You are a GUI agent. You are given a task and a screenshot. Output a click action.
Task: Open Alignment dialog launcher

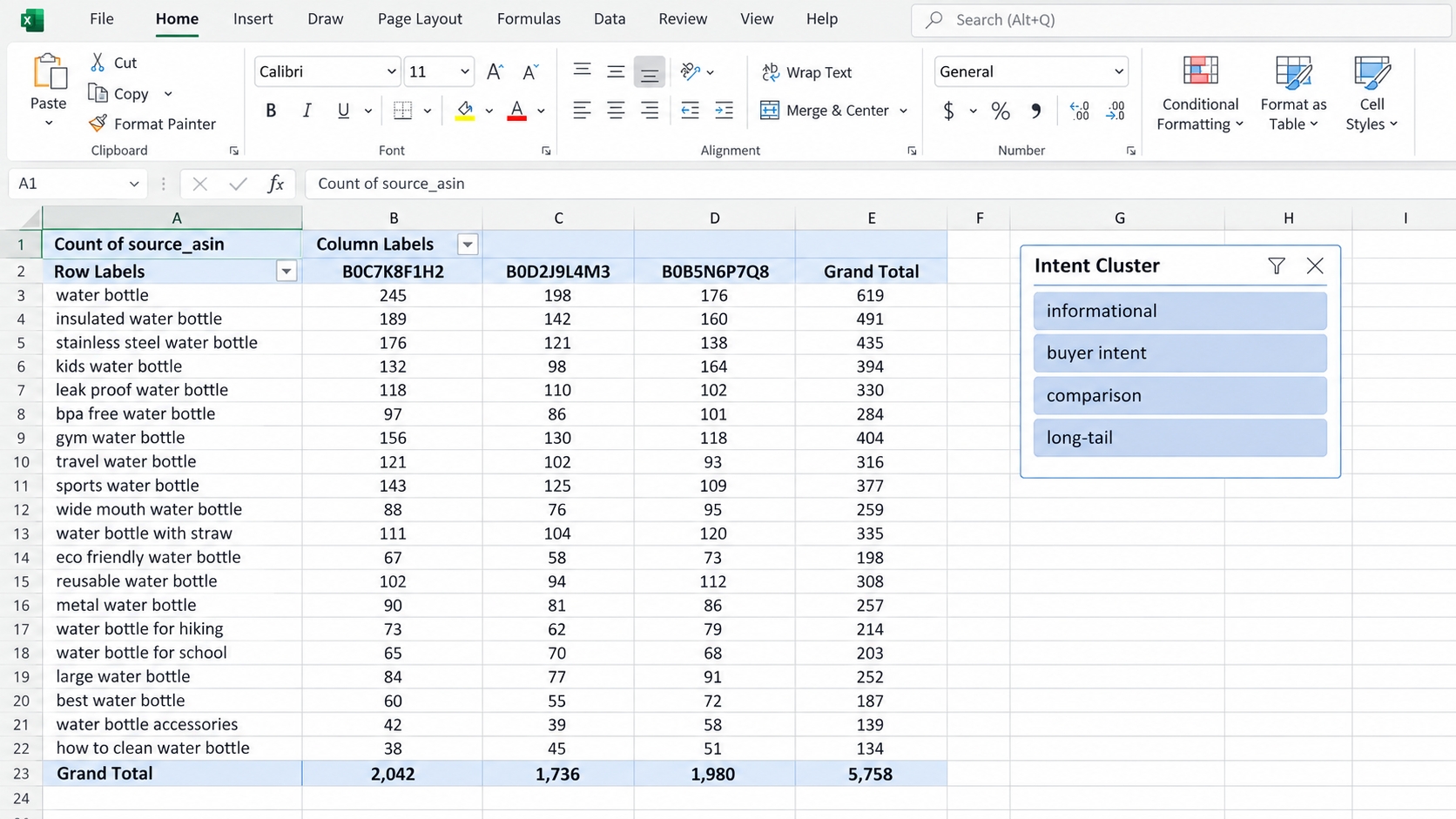[x=912, y=151]
